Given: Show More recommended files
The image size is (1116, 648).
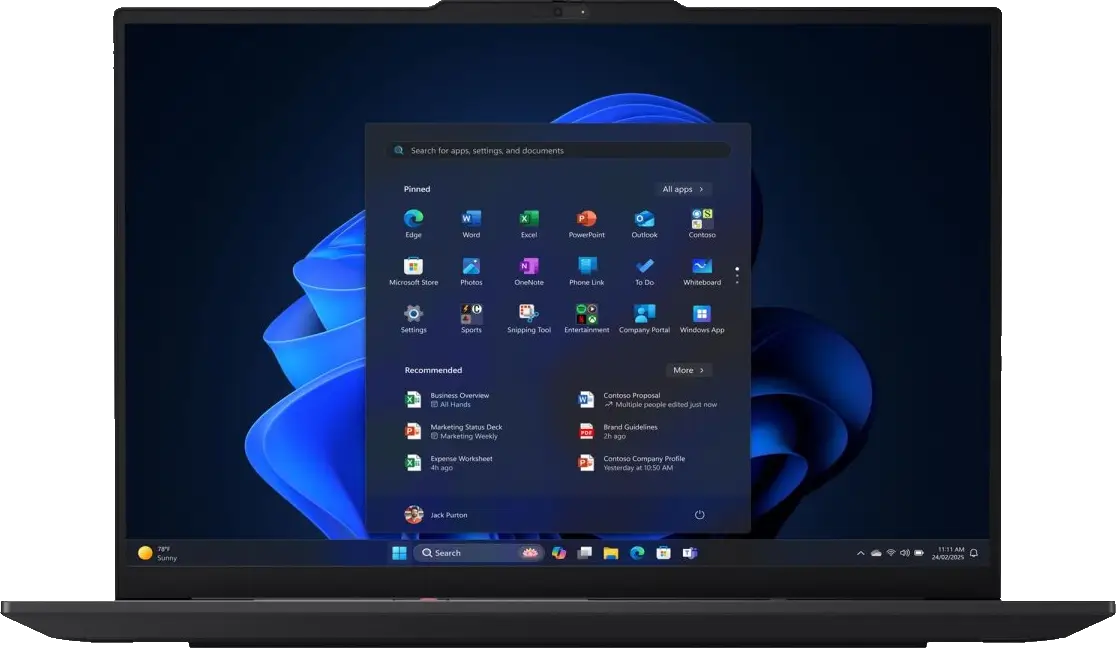Looking at the screenshot, I should click(688, 370).
